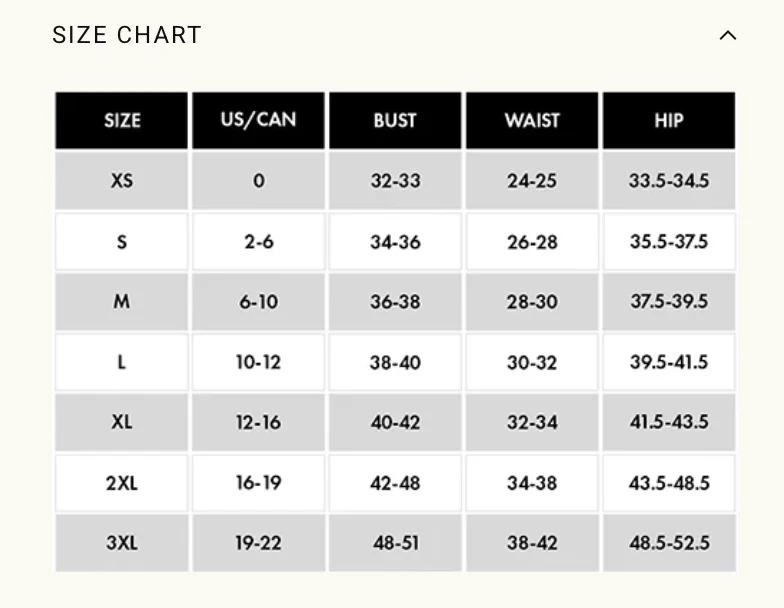The image size is (784, 608).
Task: Select the XS size cell
Action: 122,180
